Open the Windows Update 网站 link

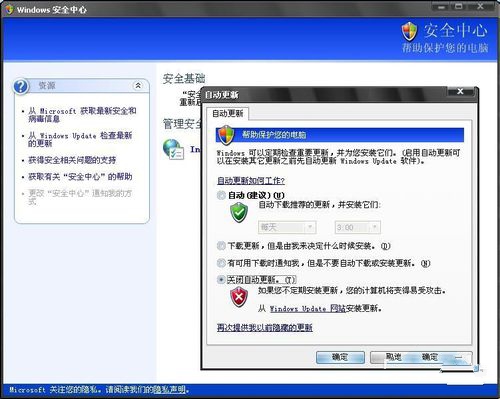pos(308,308)
